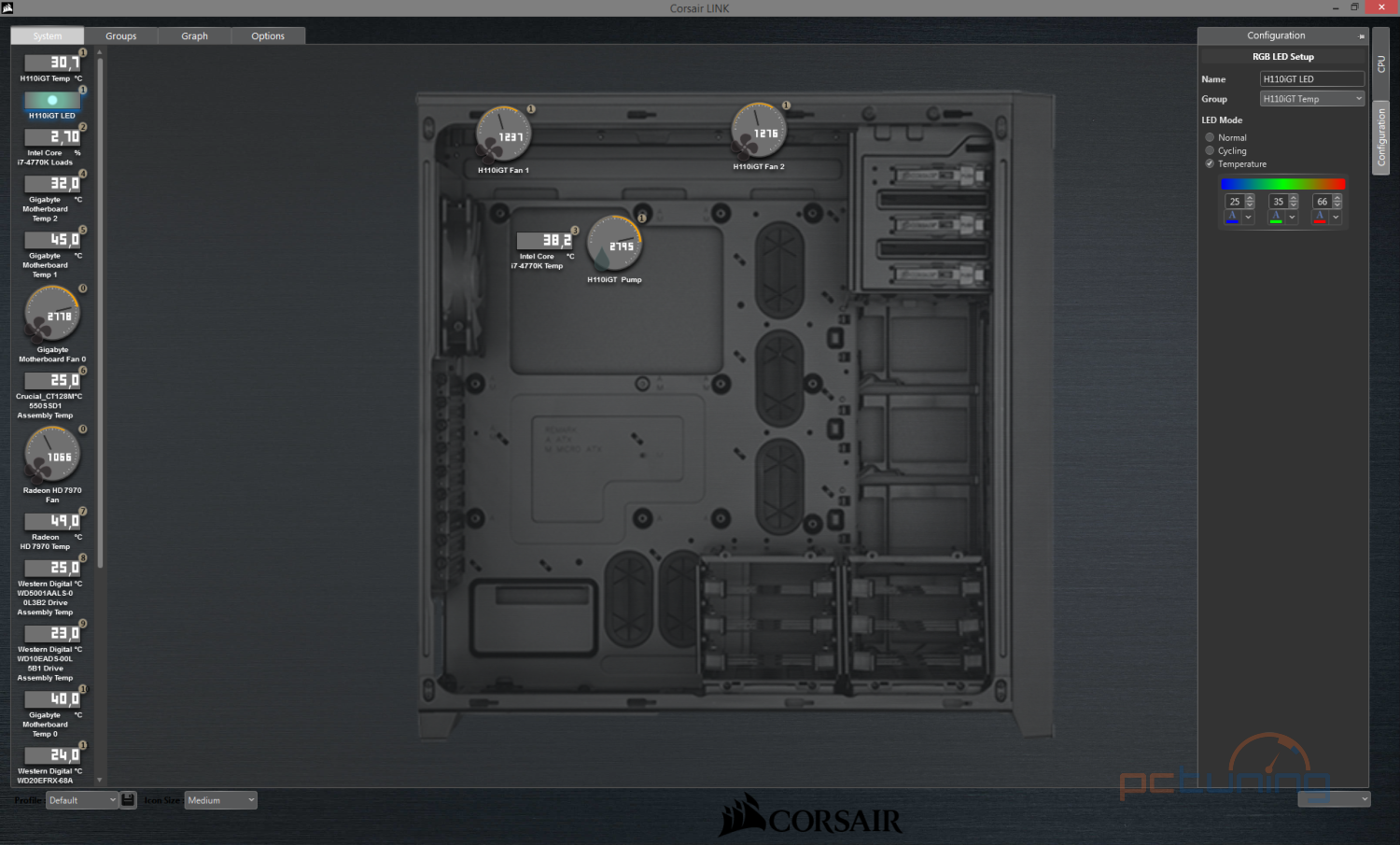1400x845 pixels.
Task: Click the Intel Core i7-4770K Temp readout on case
Action: (x=545, y=240)
